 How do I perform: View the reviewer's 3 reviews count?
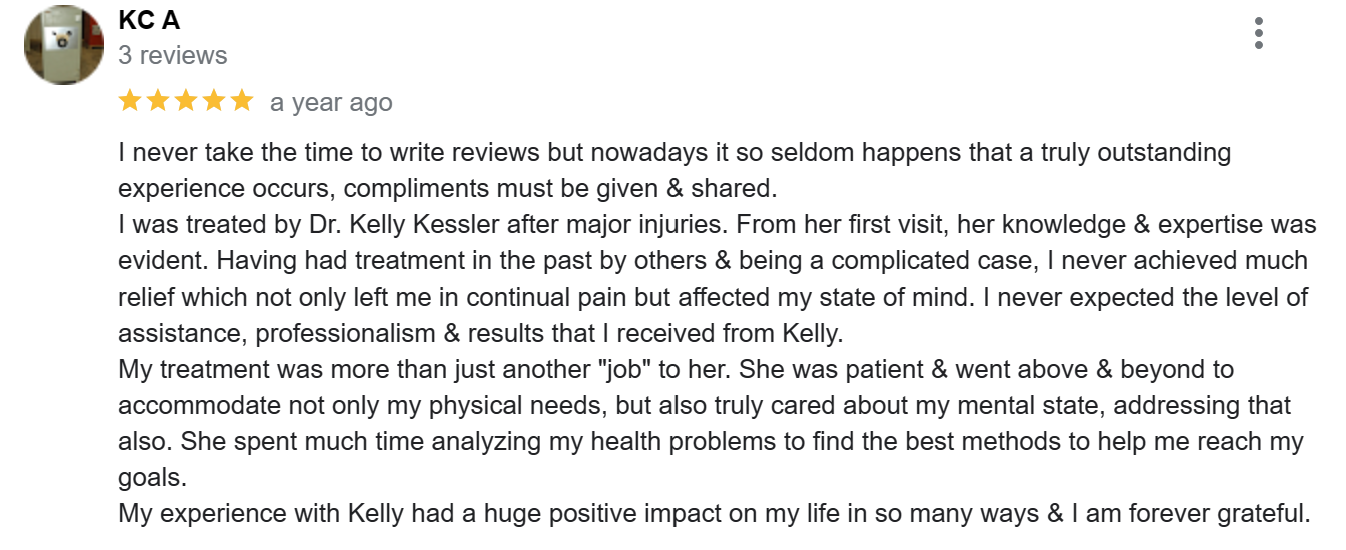tap(172, 55)
